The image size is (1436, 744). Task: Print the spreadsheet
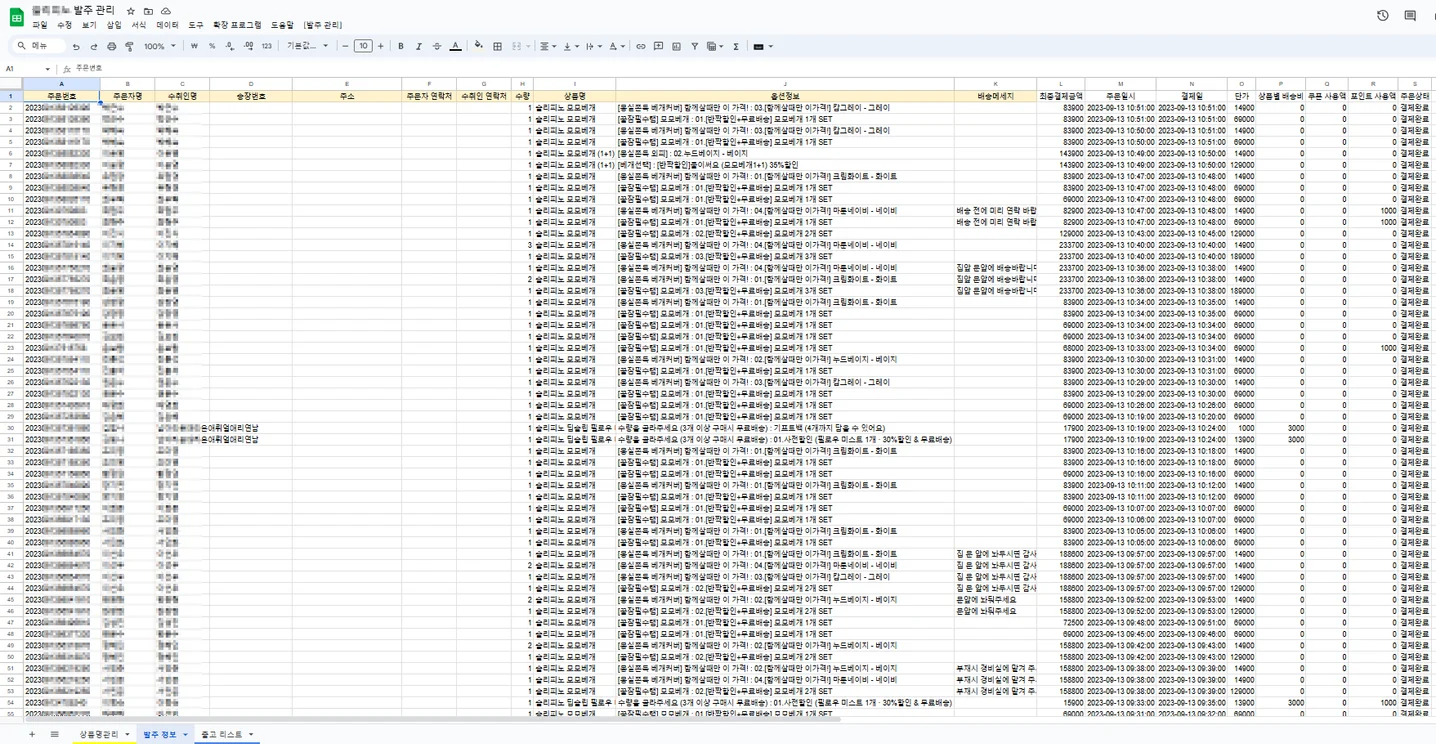(112, 46)
